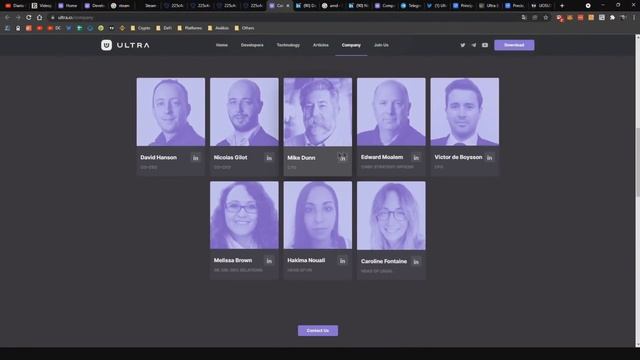This screenshot has width=640, height=360.
Task: Open the bookmarks folder left of Others
Action: pos(218,28)
